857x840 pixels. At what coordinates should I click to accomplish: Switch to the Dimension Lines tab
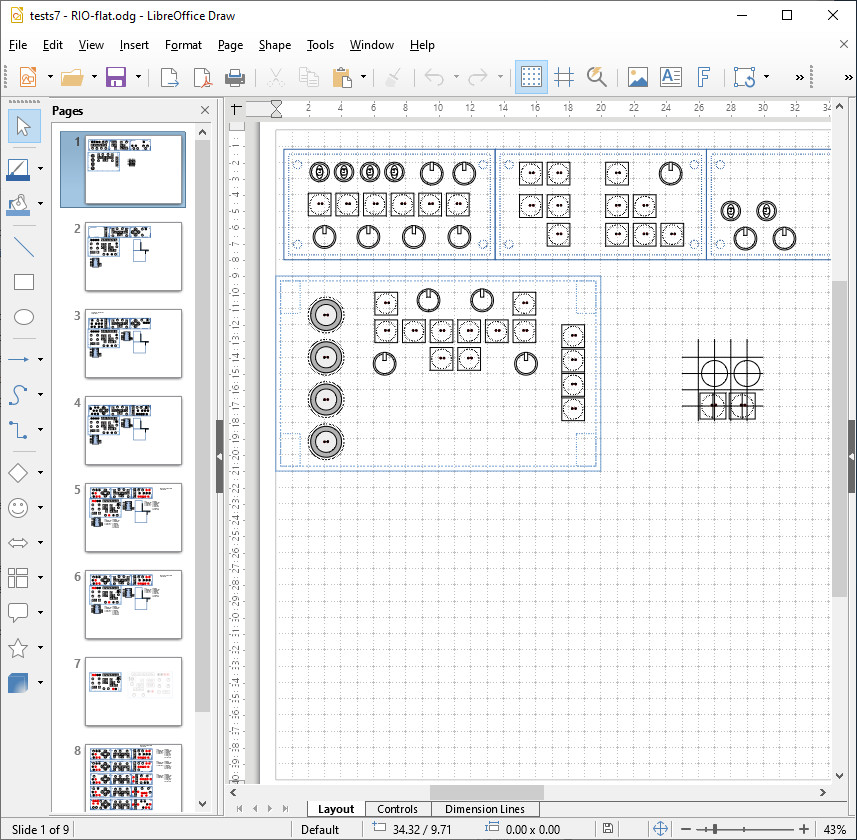[x=485, y=809]
